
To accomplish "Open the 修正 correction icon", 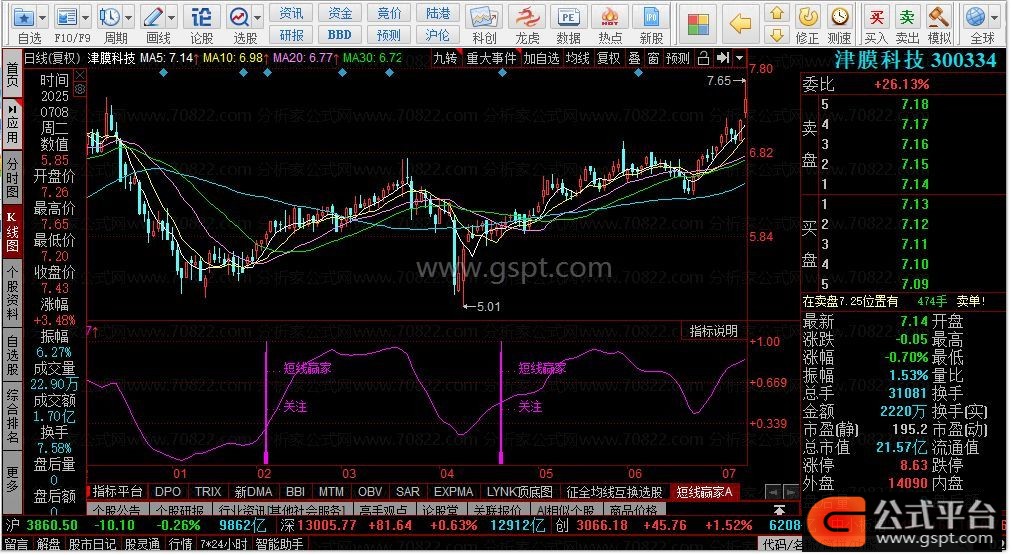I will pyautogui.click(x=807, y=17).
